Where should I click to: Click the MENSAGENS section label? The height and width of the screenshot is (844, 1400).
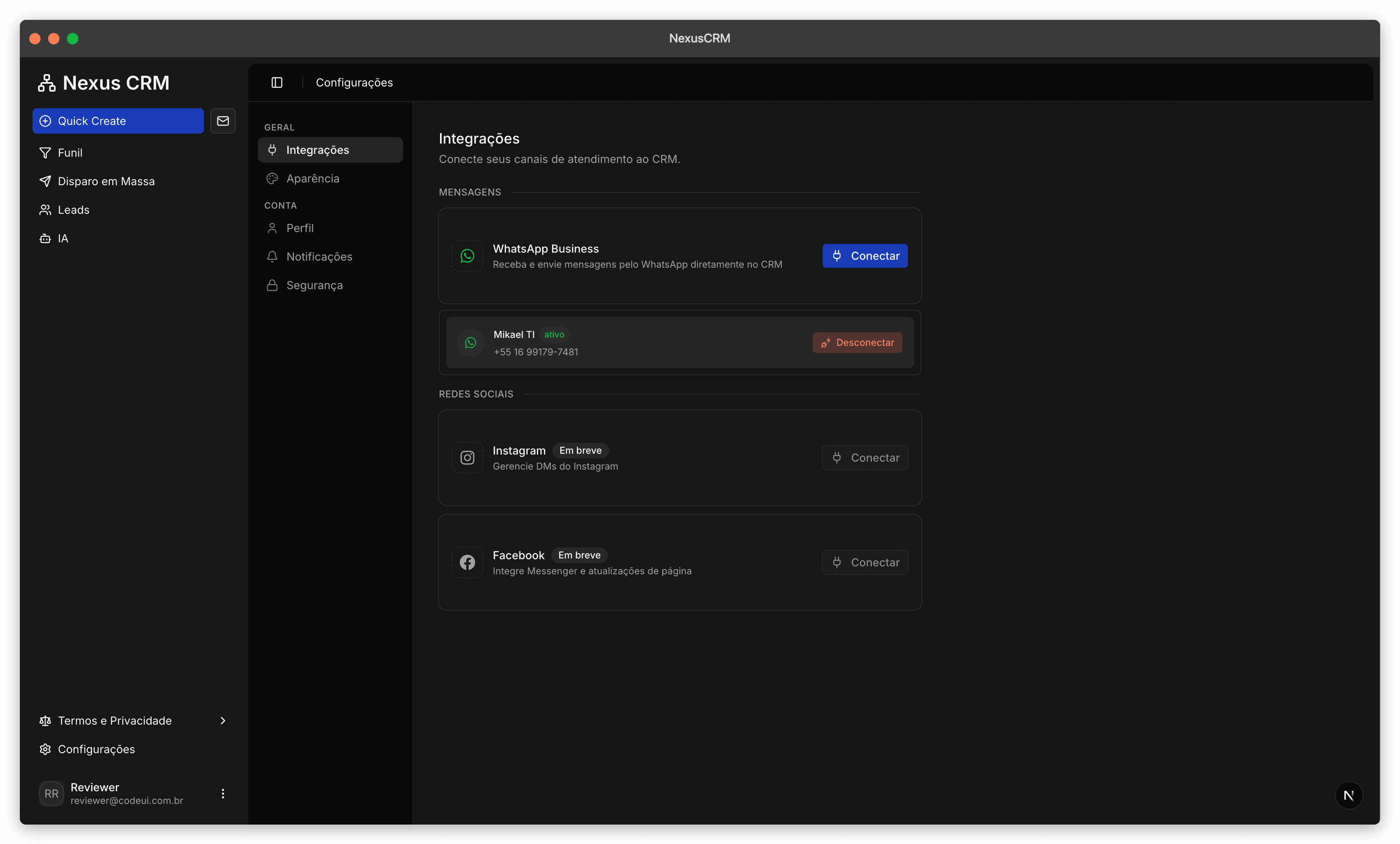470,192
